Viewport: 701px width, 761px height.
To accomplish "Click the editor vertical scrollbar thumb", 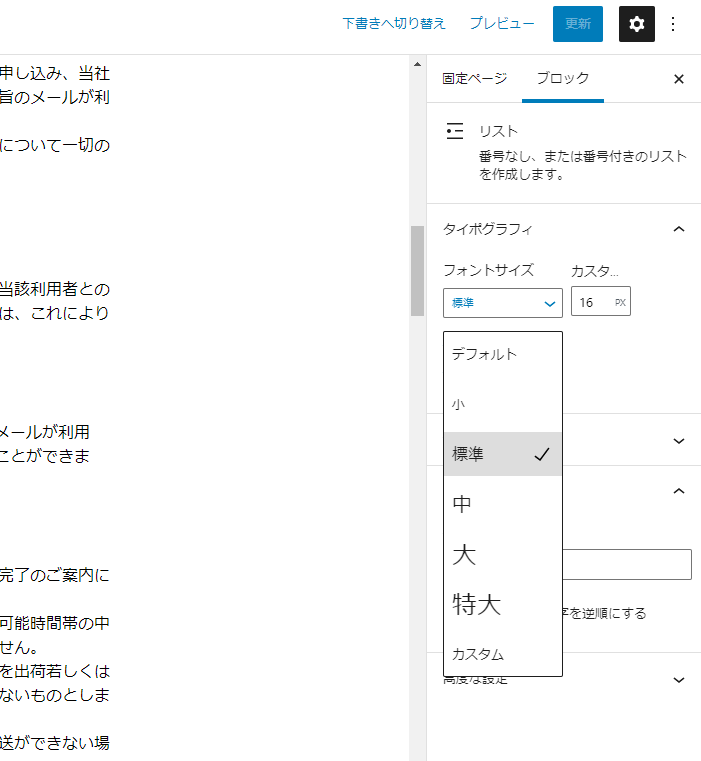I will coord(417,271).
